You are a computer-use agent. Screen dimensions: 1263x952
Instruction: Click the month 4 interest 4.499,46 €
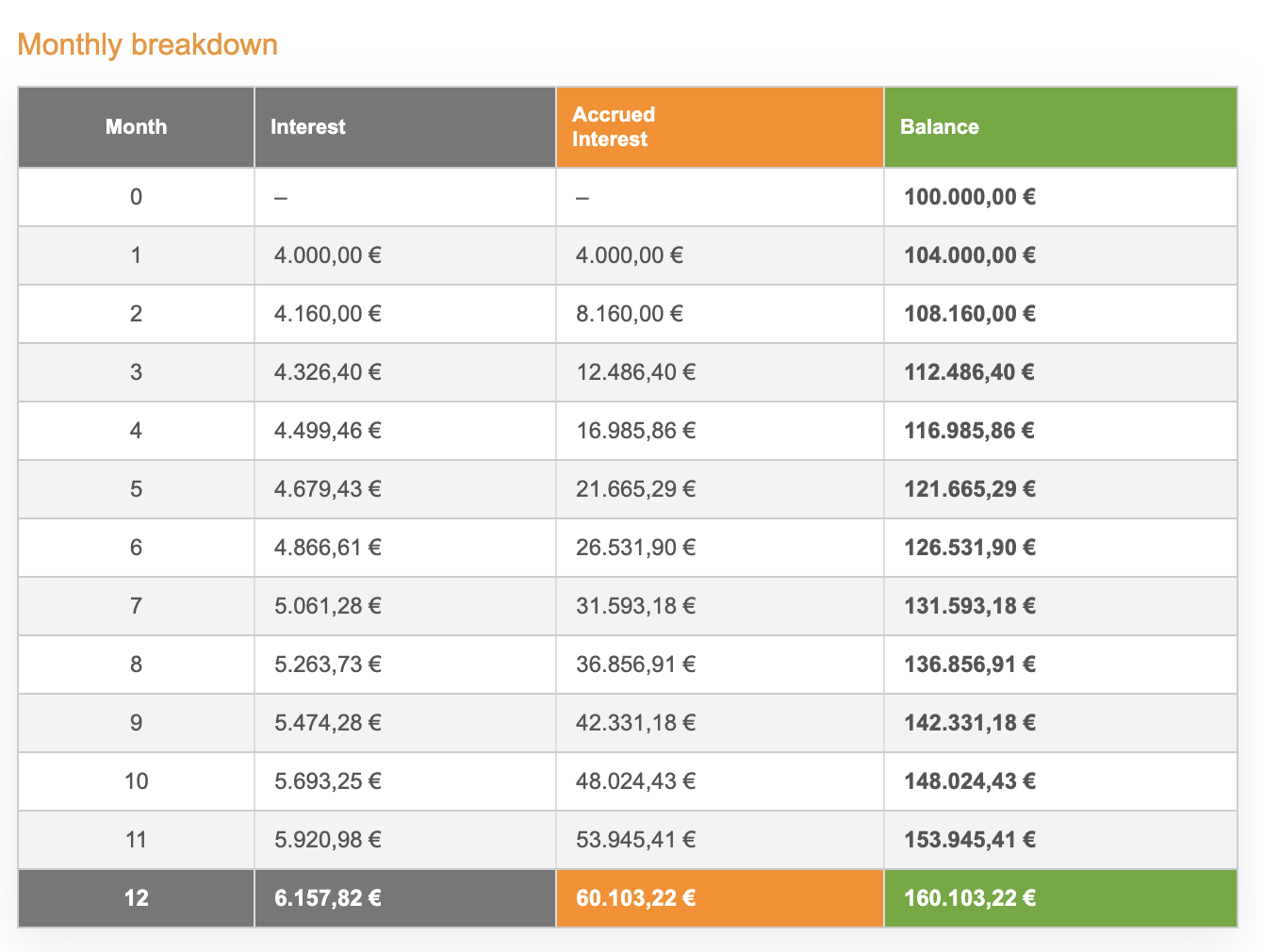coord(328,431)
